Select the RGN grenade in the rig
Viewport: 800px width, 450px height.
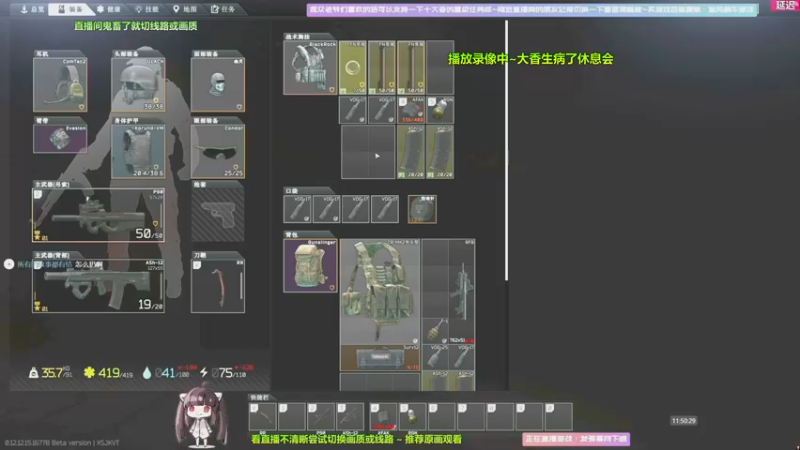pyautogui.click(x=440, y=110)
